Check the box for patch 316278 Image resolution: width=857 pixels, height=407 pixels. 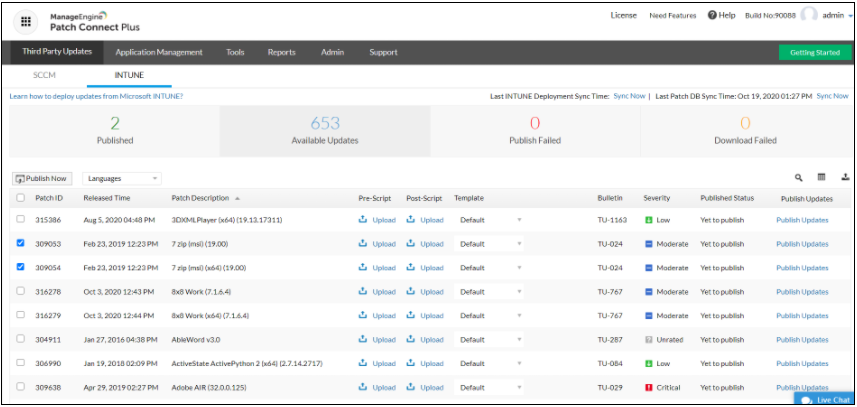click(20, 291)
